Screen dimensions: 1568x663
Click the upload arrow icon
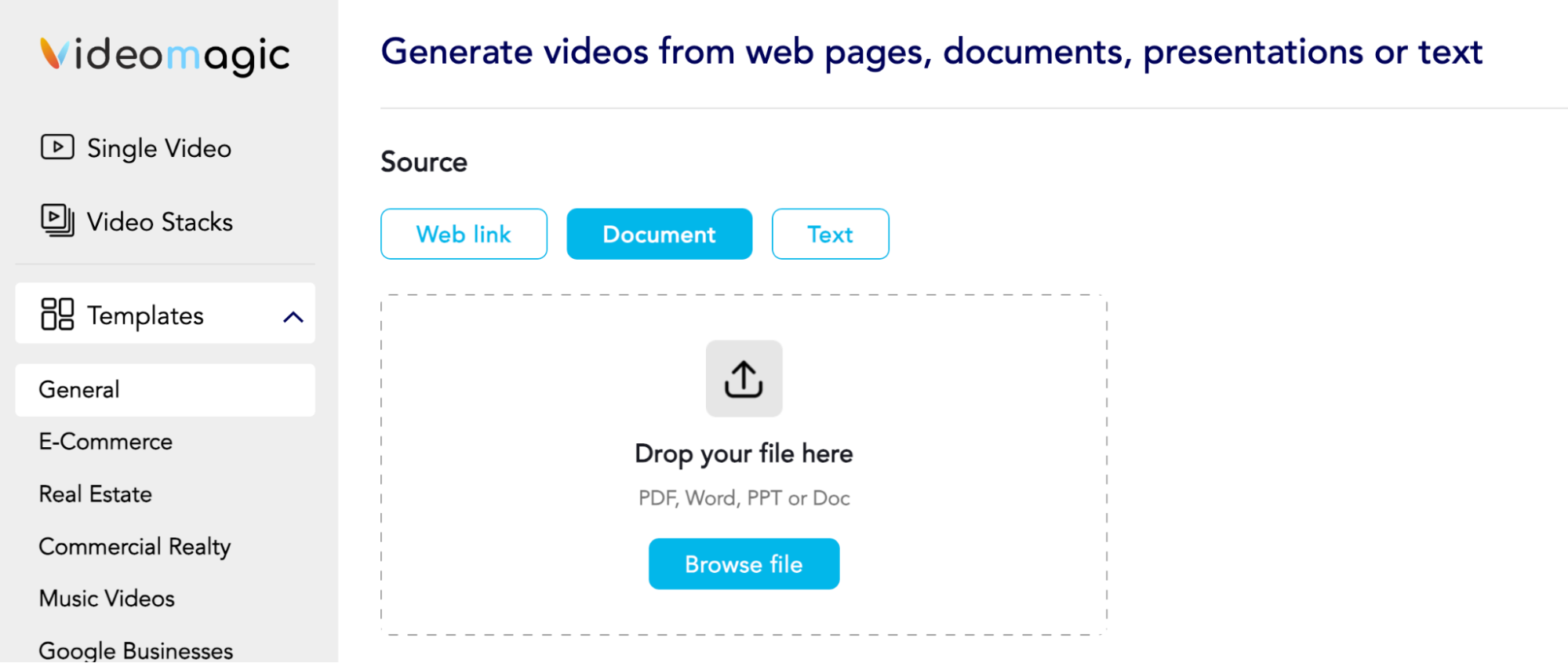(x=744, y=379)
